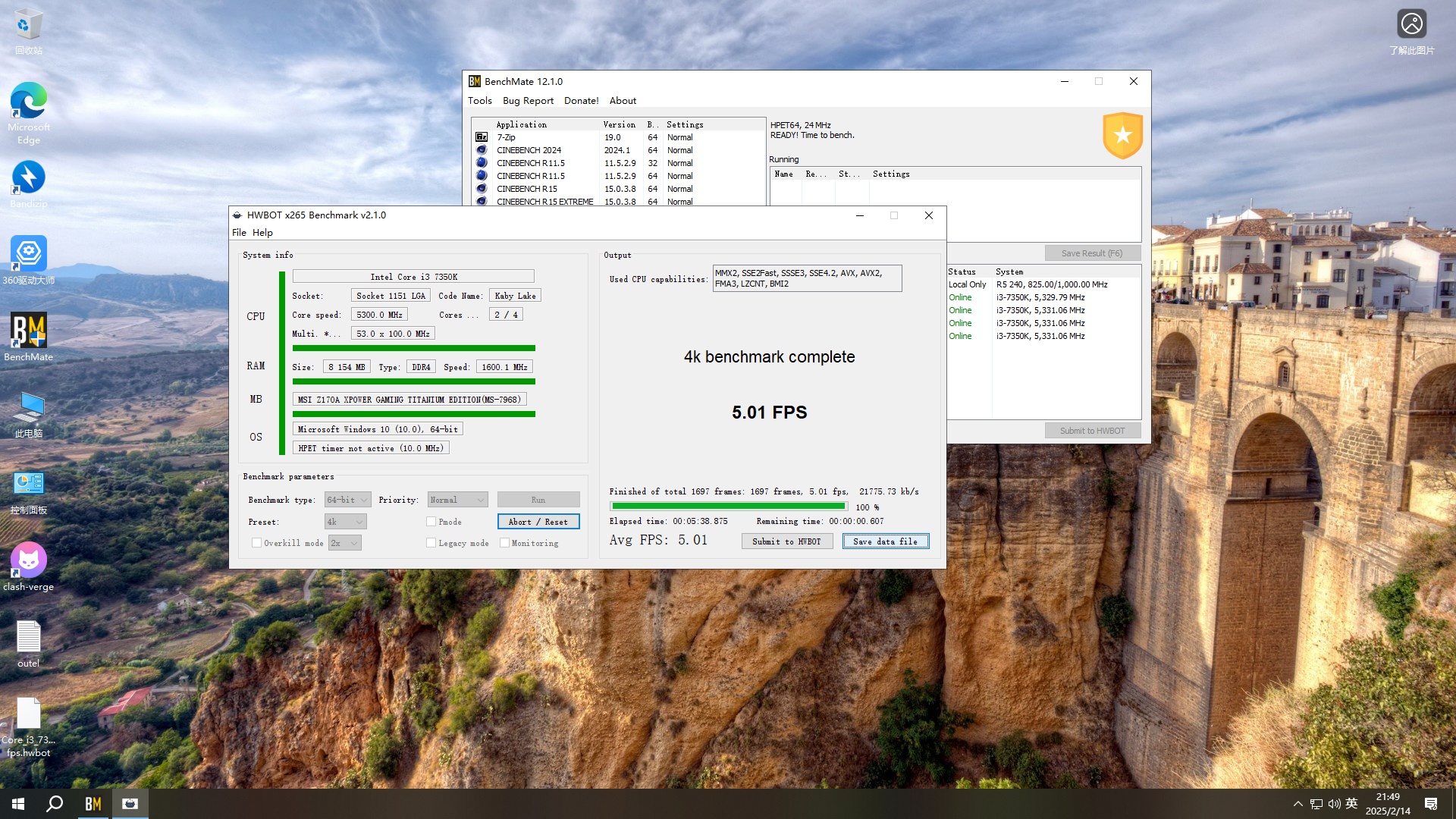Viewport: 1456px width, 819px height.
Task: Open the Priority Normal dropdown
Action: coord(457,500)
